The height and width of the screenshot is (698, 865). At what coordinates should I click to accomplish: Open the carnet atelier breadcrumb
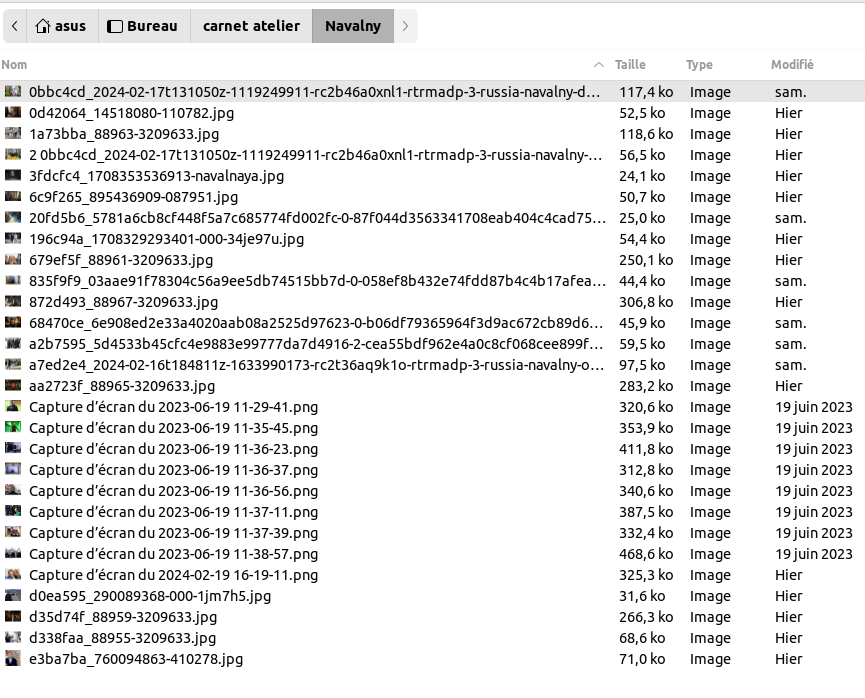(252, 26)
